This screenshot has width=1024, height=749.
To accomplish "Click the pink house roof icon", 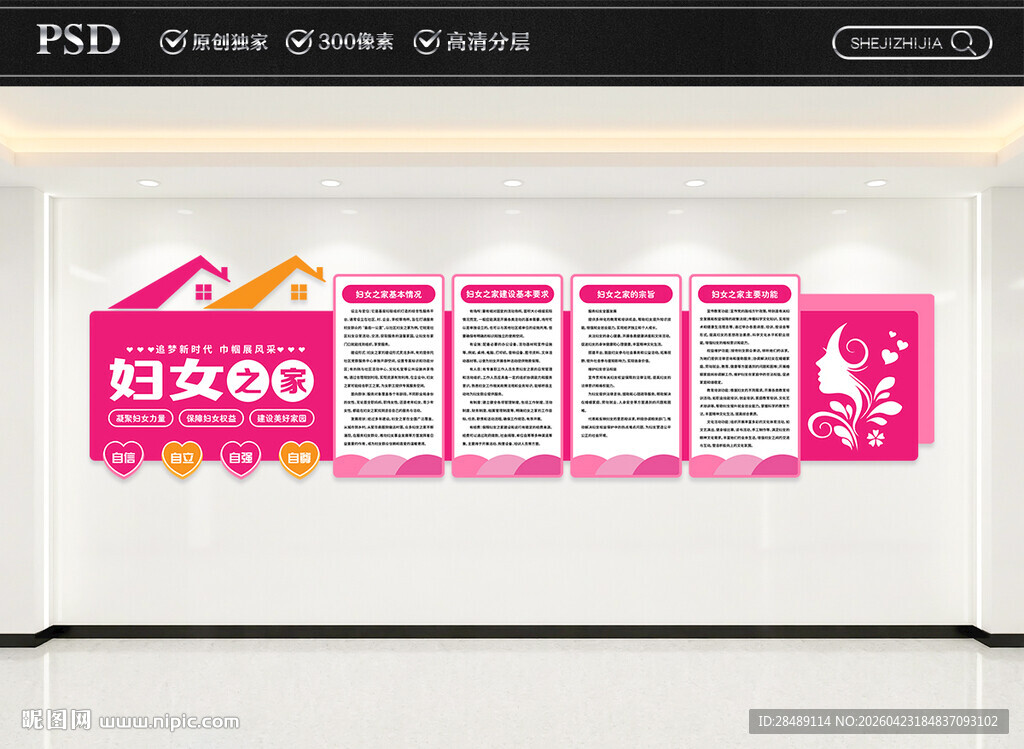I will tap(170, 282).
